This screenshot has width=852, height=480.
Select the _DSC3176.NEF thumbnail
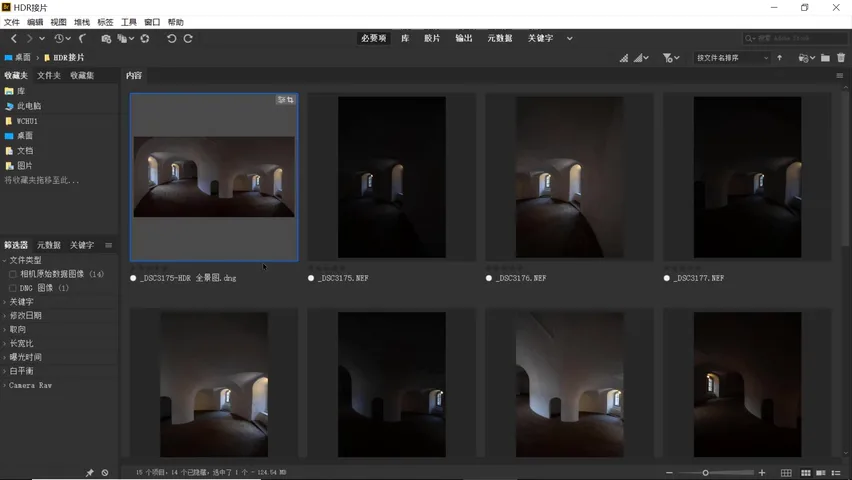tap(569, 177)
